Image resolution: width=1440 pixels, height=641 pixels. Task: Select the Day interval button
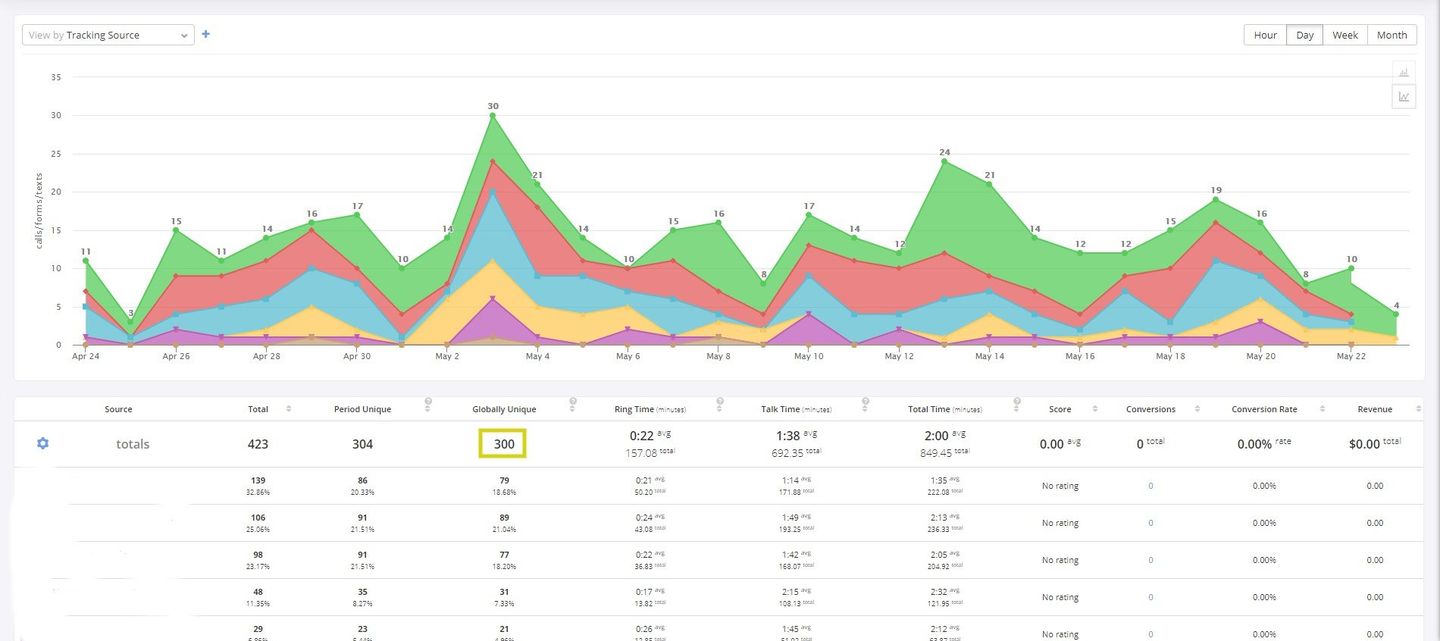click(1304, 35)
